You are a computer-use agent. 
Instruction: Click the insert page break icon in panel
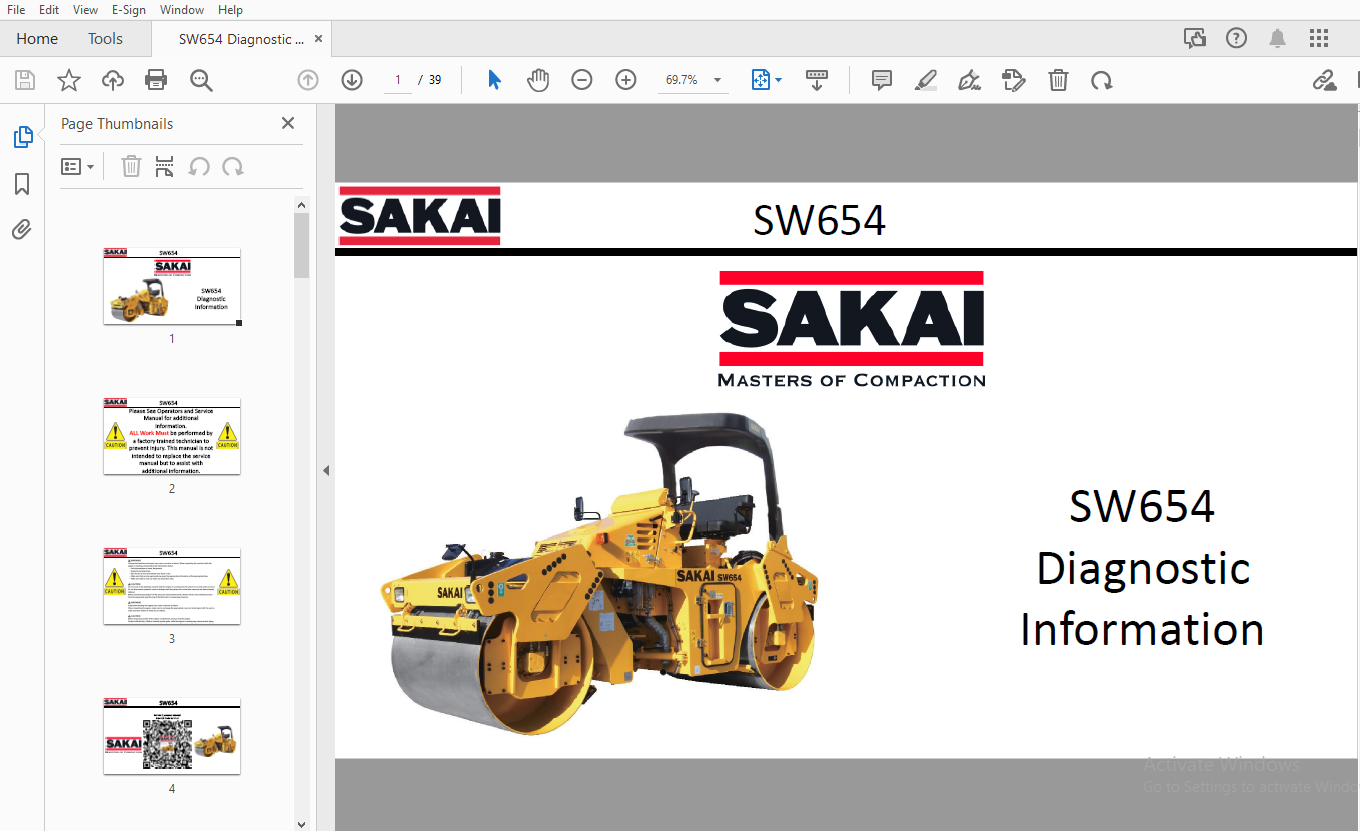click(x=165, y=166)
